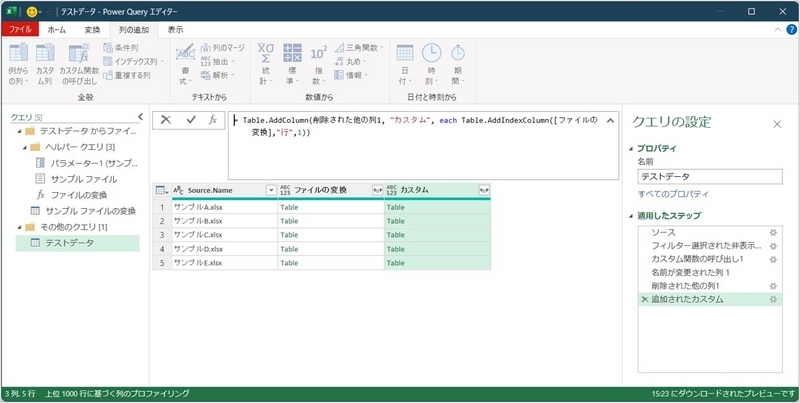The width and height of the screenshot is (800, 403).
Task: Expand the カスタム column
Action: (x=484, y=190)
